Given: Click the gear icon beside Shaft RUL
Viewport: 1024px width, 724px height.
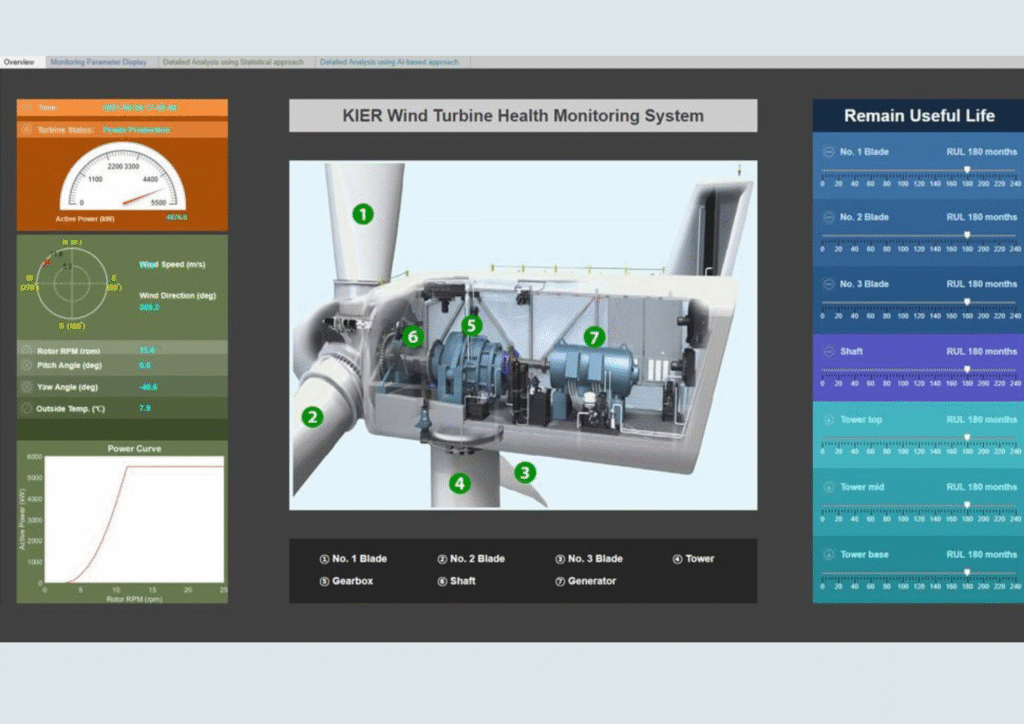Looking at the screenshot, I should [x=828, y=351].
